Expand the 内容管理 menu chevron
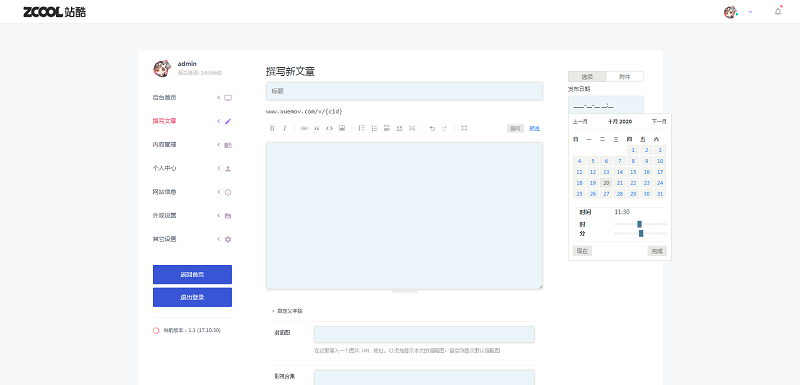 [219, 145]
